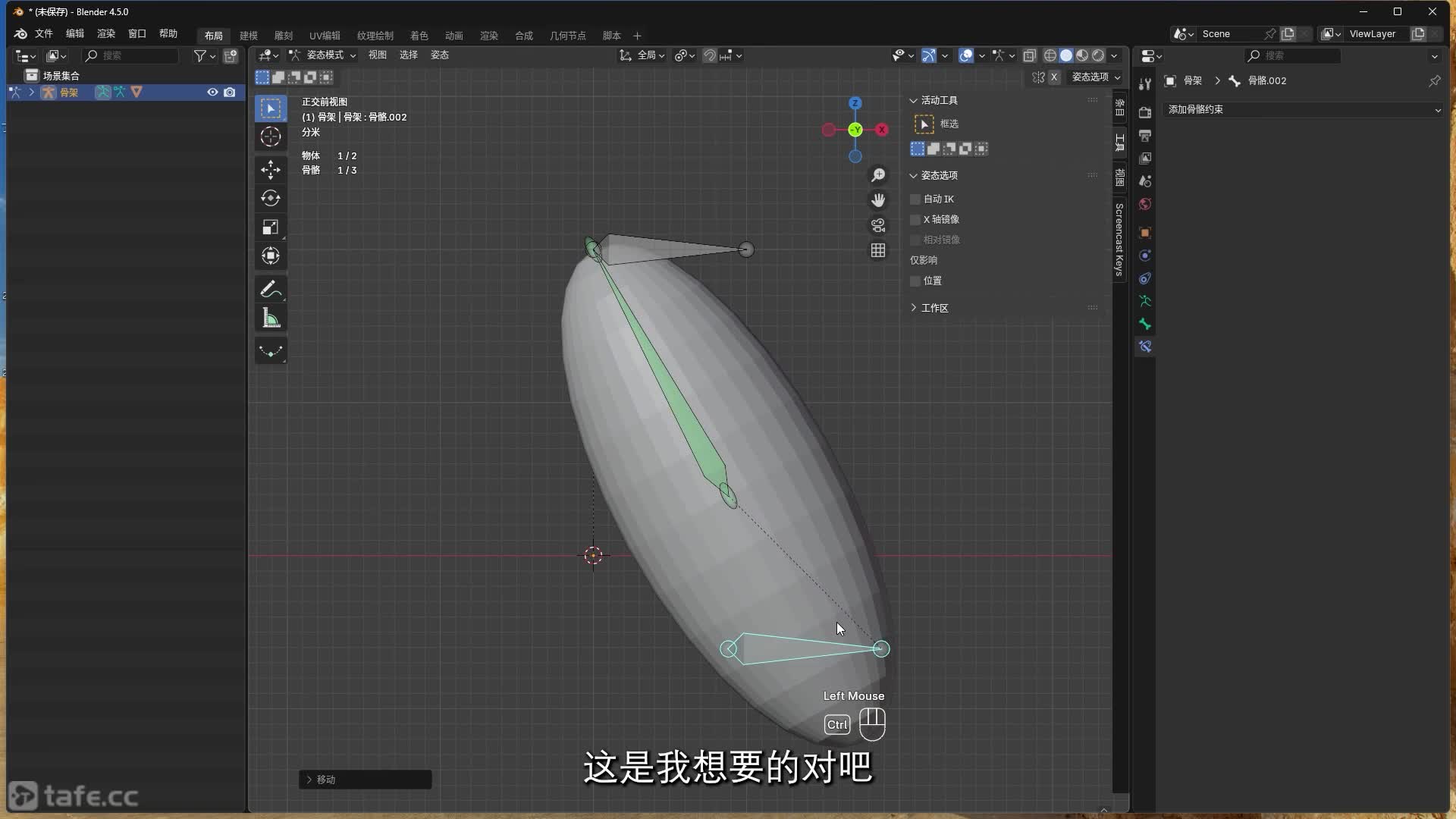Image resolution: width=1456 pixels, height=819 pixels.
Task: Open the Bone properties tab
Action: pyautogui.click(x=1145, y=324)
